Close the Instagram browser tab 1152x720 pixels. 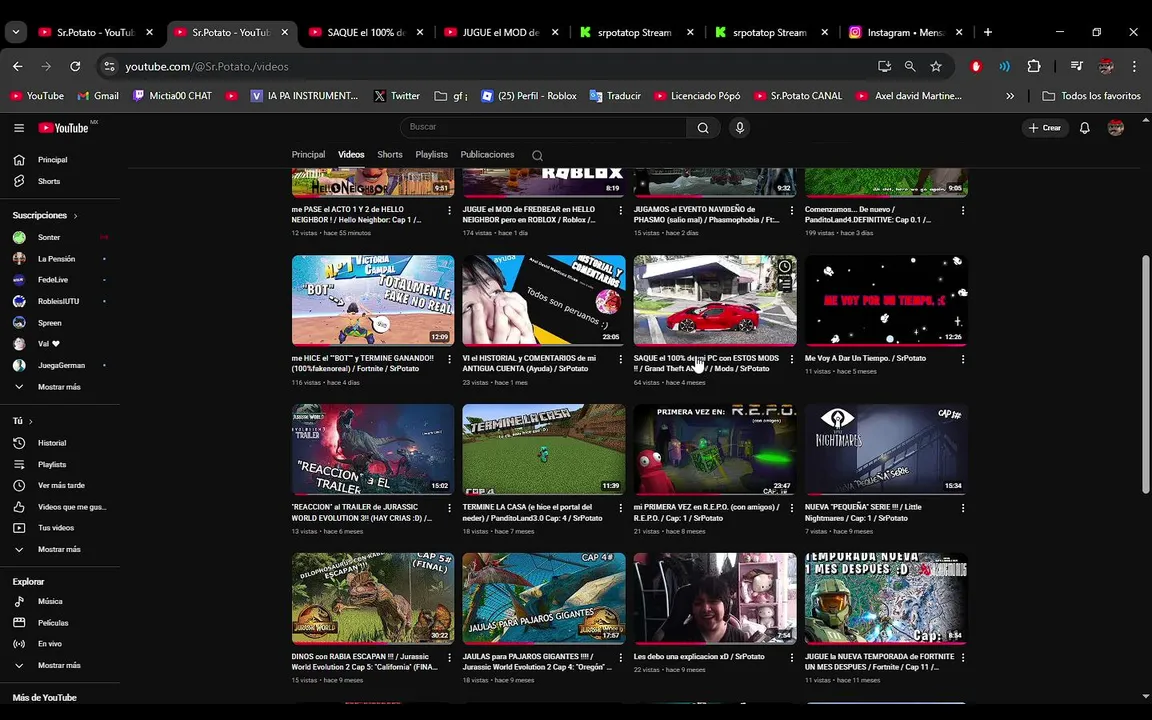(959, 32)
